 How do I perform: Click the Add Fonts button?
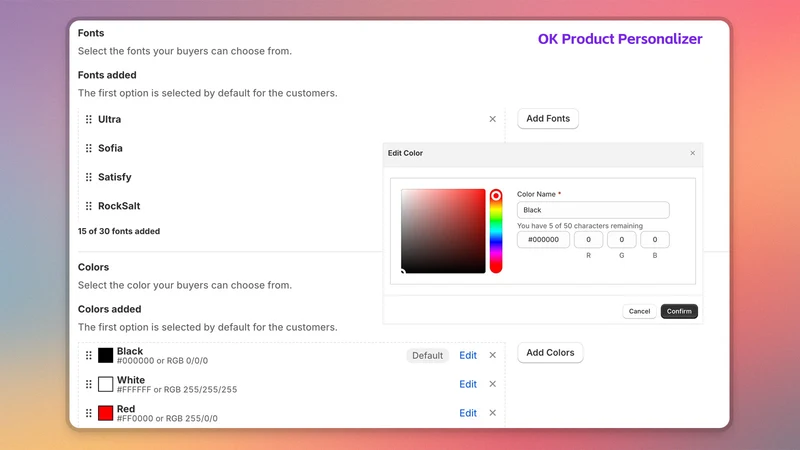point(548,118)
